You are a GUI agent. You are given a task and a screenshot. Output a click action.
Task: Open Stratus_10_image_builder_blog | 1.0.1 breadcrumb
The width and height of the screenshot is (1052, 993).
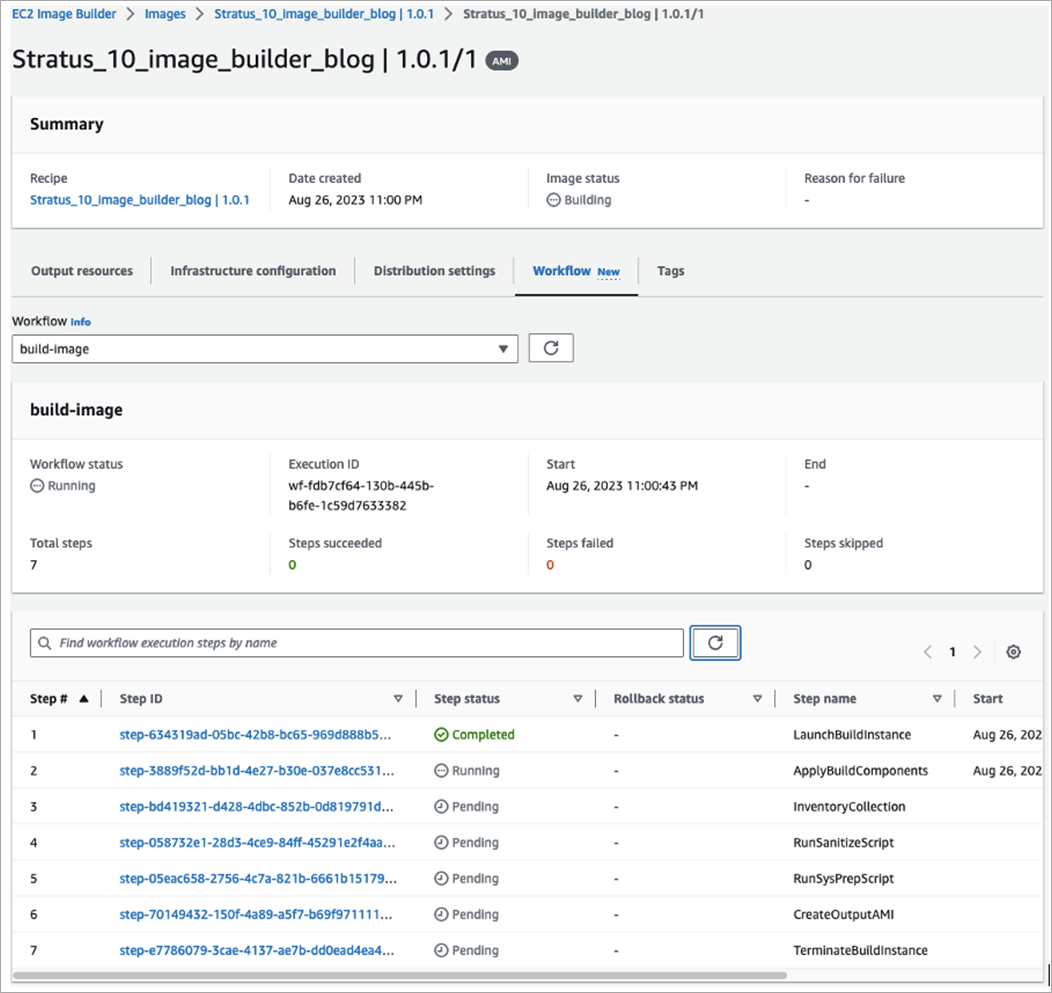click(324, 14)
